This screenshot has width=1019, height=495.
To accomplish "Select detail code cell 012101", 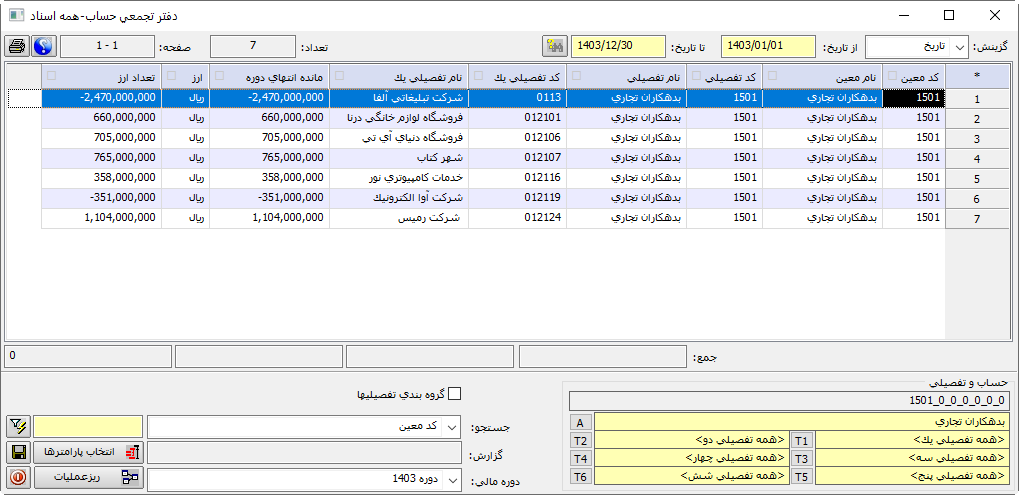I will coord(518,118).
